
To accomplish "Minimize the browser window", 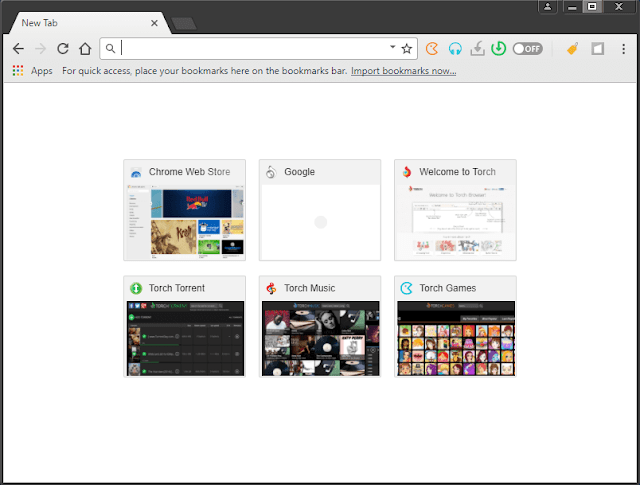I will 572,7.
